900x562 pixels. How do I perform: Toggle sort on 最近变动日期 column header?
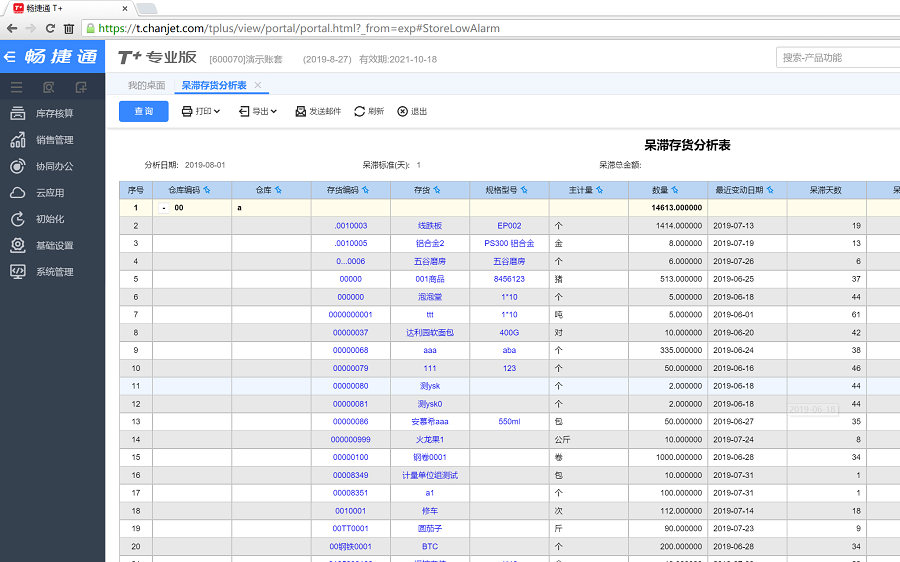coord(769,190)
